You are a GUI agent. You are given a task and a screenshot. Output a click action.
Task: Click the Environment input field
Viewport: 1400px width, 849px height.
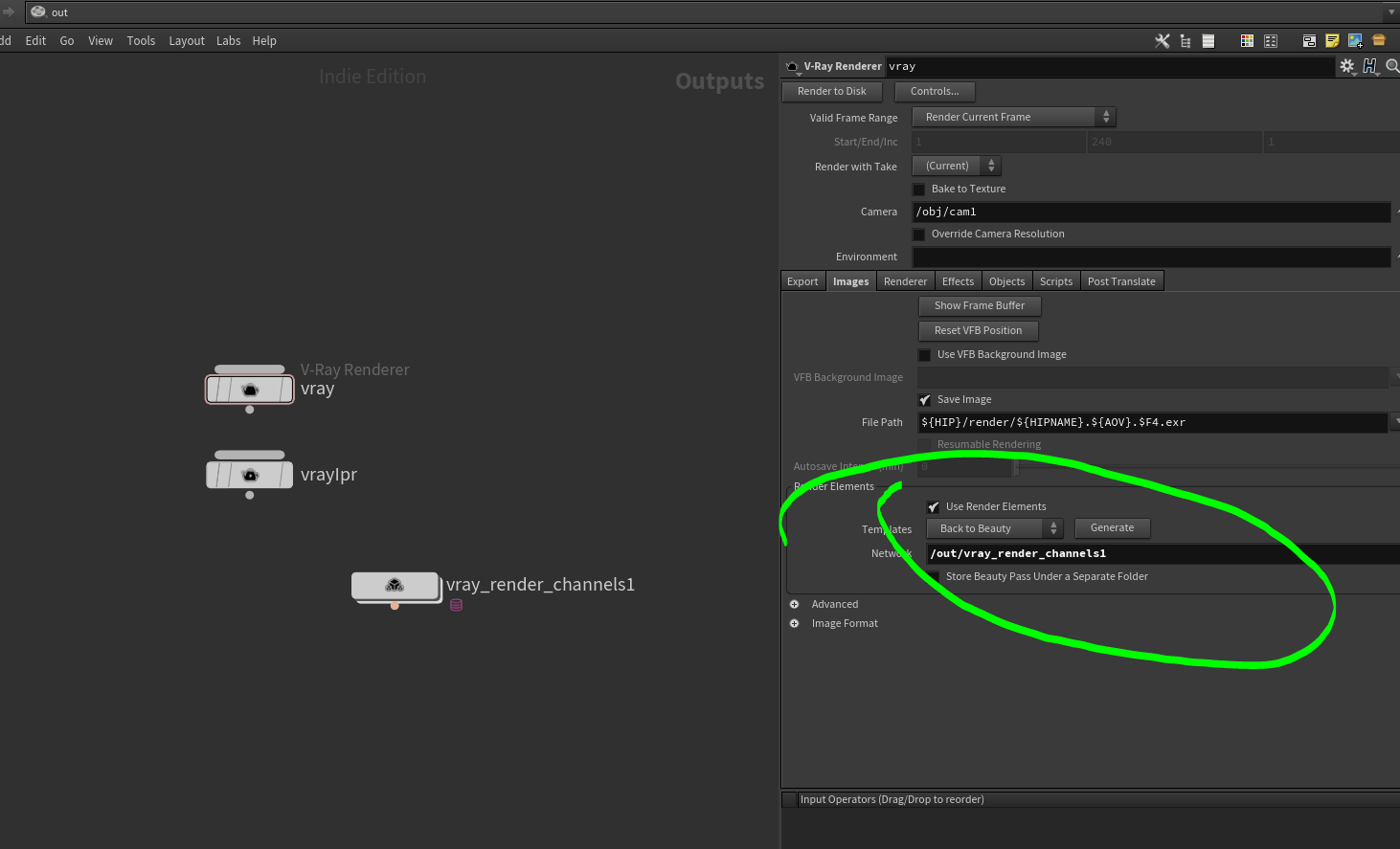coord(1151,257)
